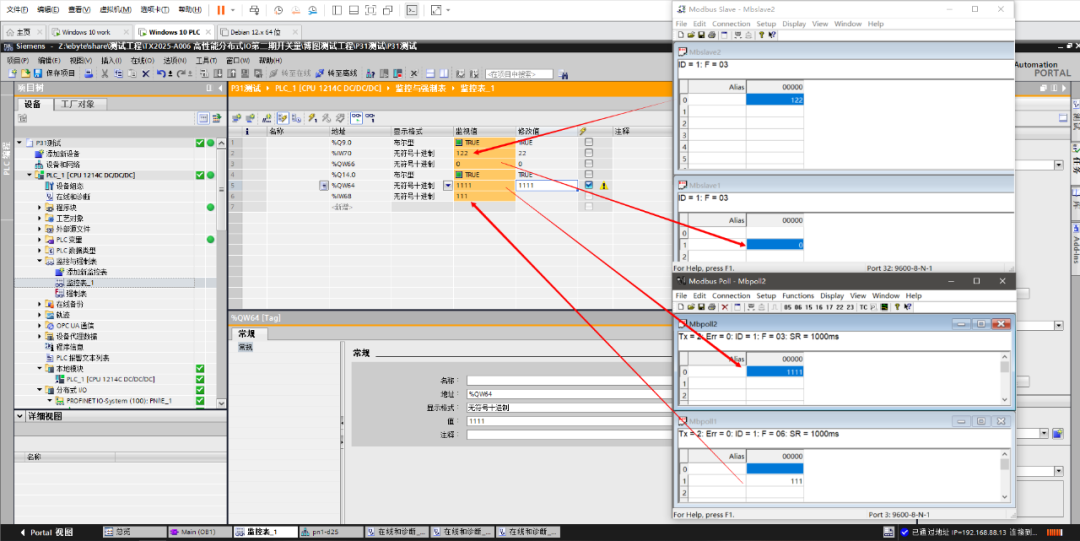This screenshot has height=541, width=1080.
Task: Click the delete X icon in TIA toolbar
Action: (146, 73)
